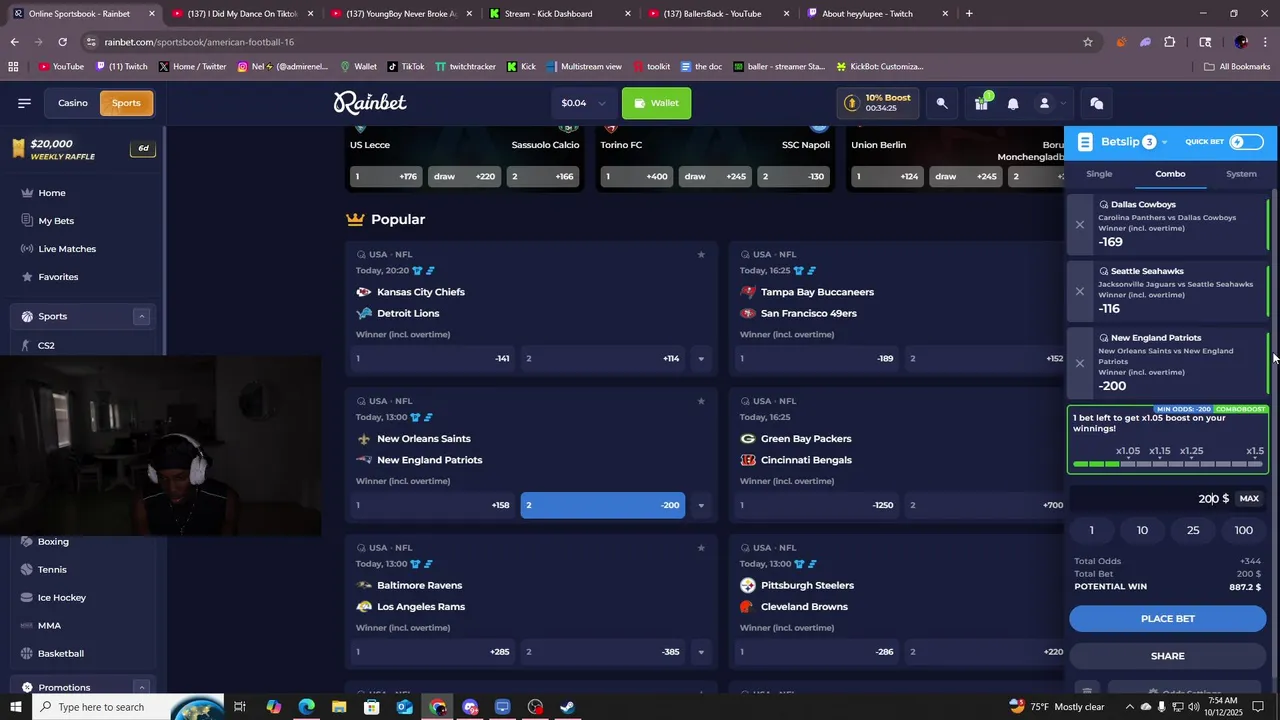Open the notifications bell
This screenshot has width=1280, height=720.
coord(1013,103)
